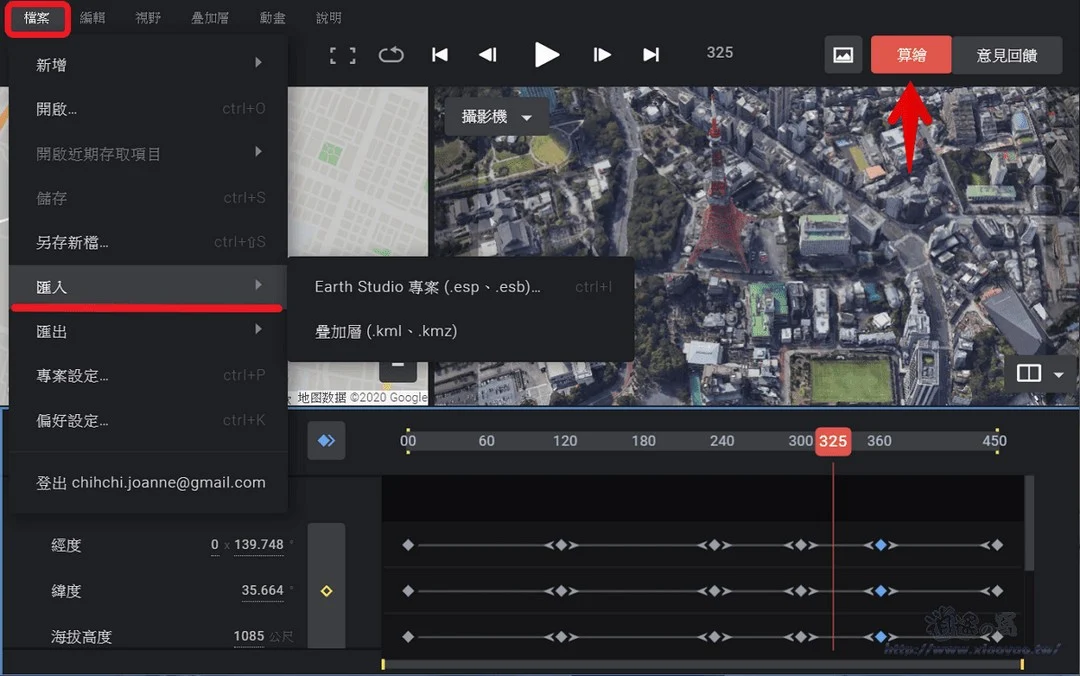Viewport: 1080px width, 676px height.
Task: Click the keyframe navigation diamond icon
Action: point(326,440)
